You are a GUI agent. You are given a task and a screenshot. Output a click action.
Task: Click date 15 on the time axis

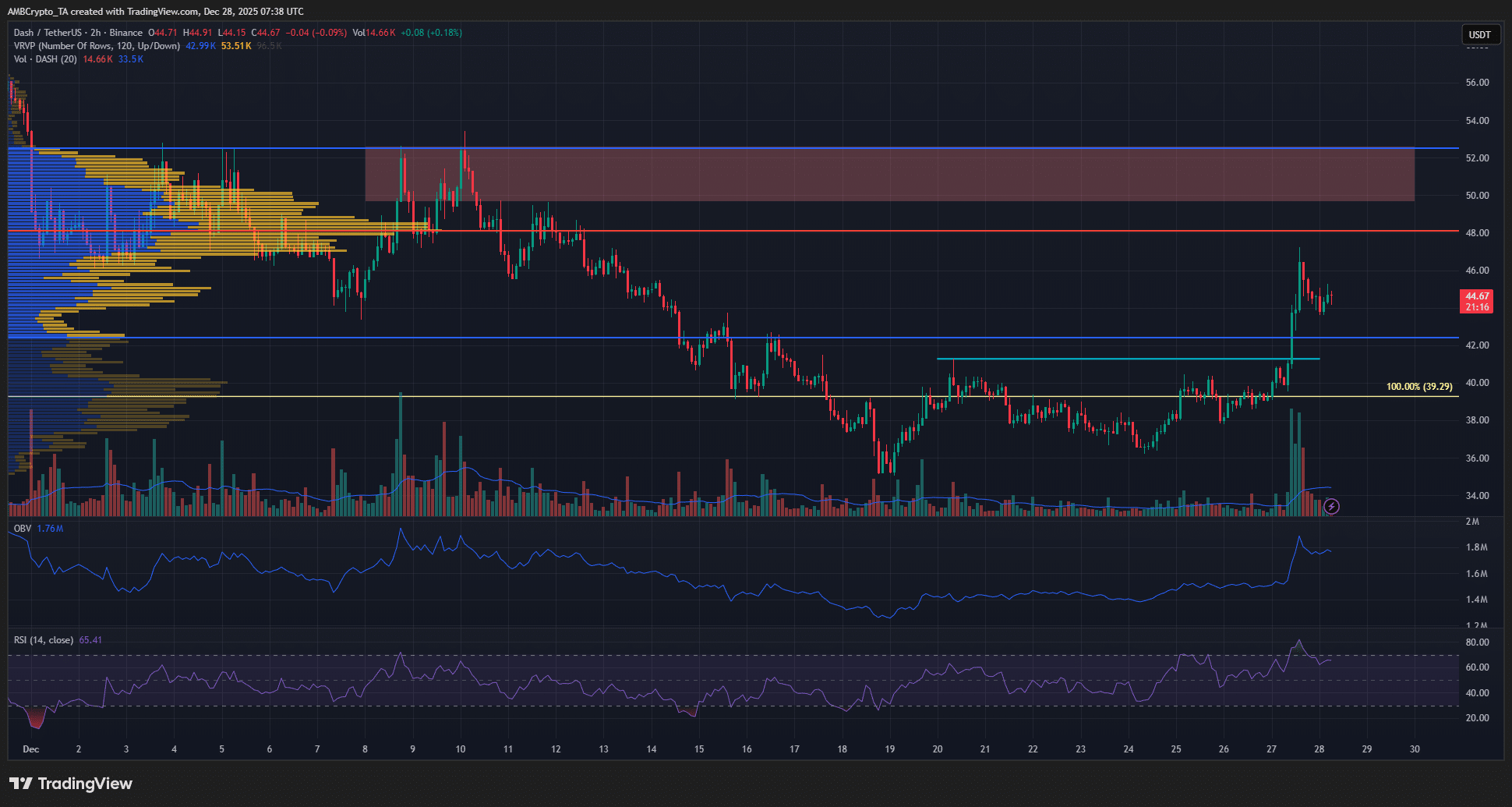pos(699,749)
